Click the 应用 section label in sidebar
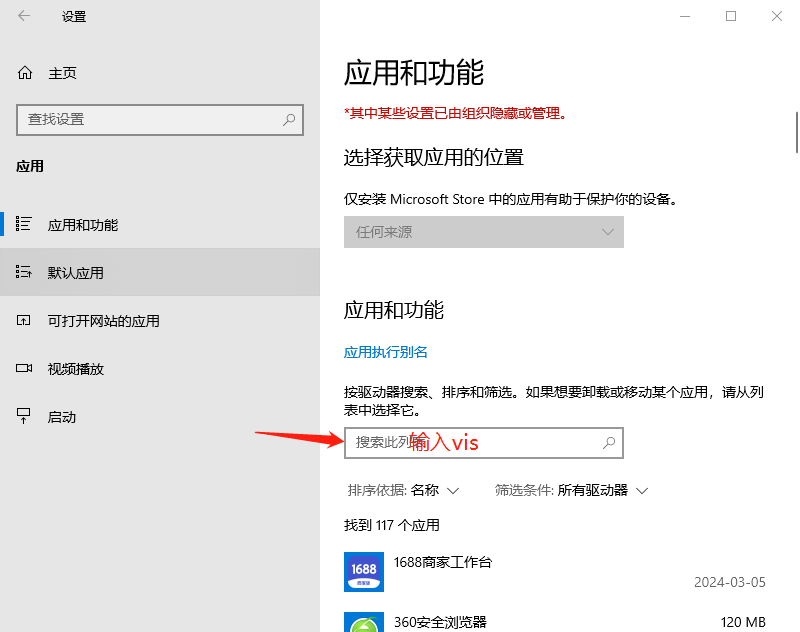Screen dimensions: 800x632 coord(30,166)
